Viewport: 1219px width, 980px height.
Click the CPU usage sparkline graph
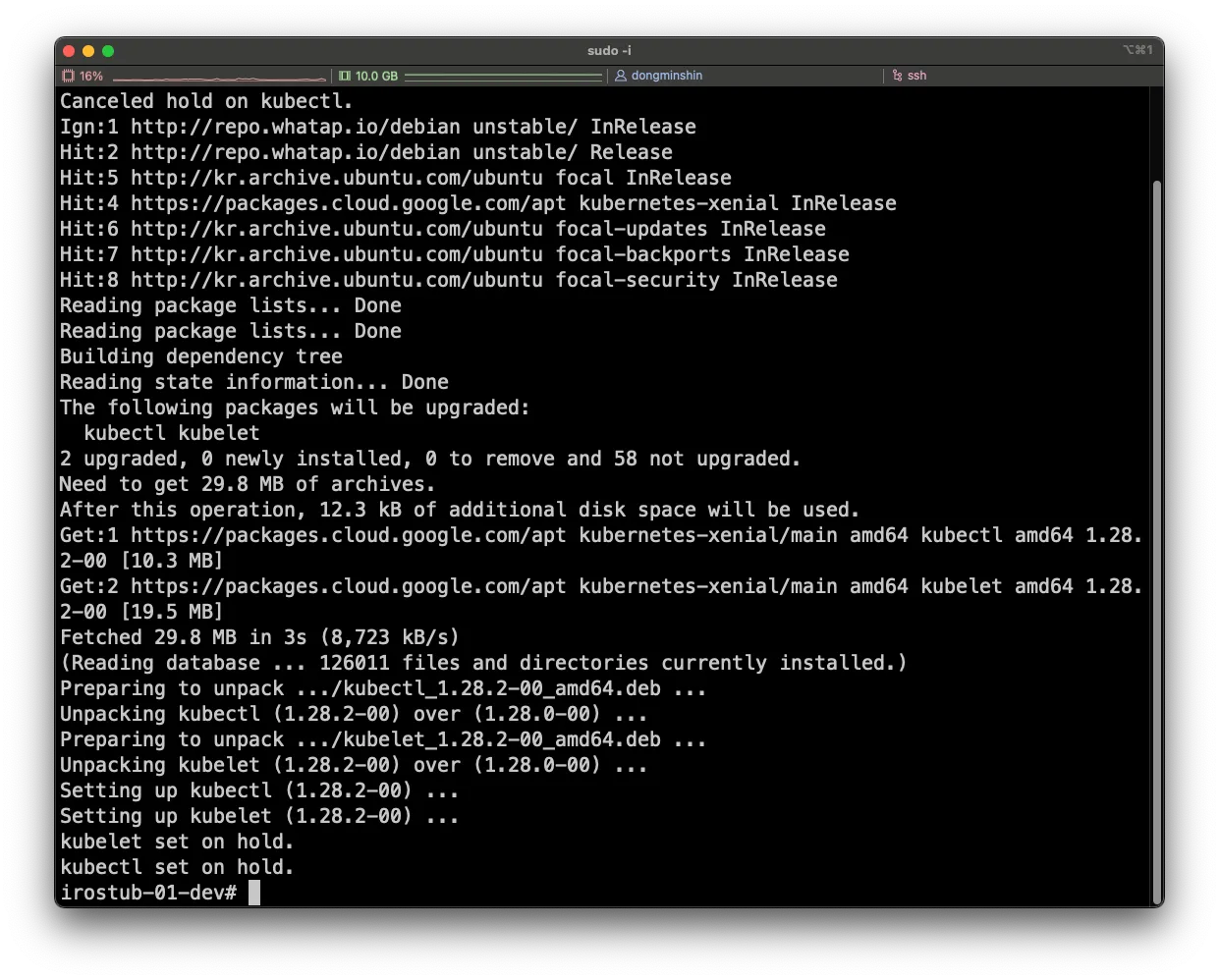tap(219, 77)
